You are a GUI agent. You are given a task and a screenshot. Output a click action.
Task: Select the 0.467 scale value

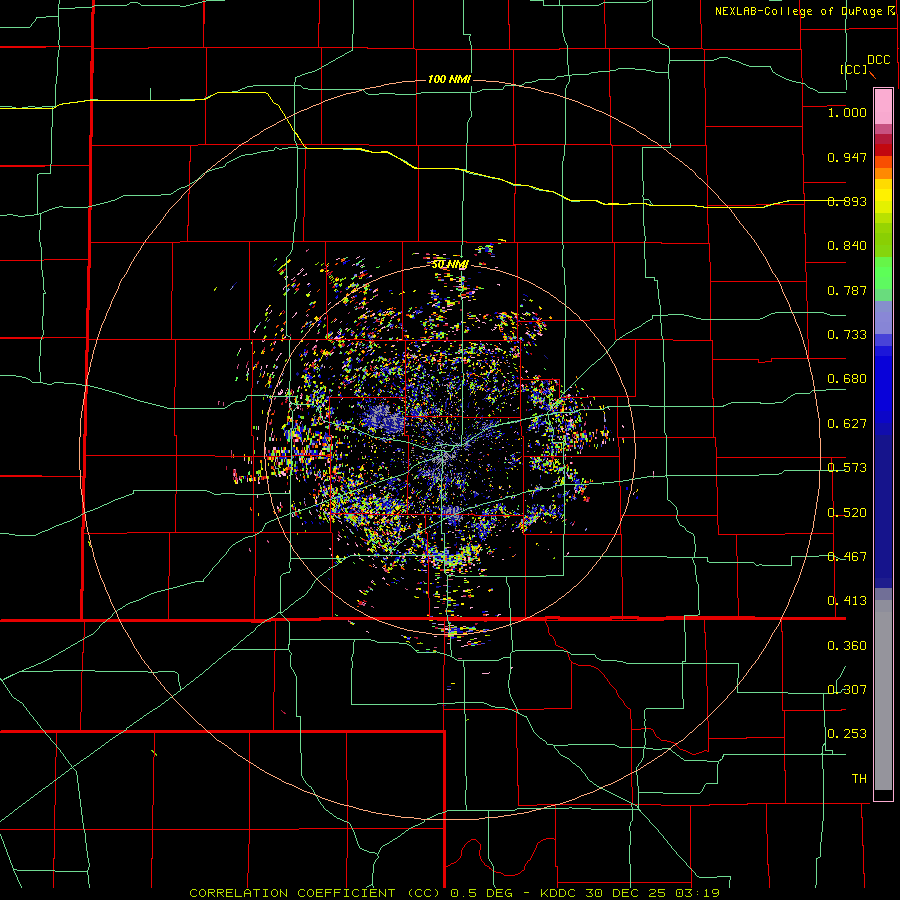[847, 557]
